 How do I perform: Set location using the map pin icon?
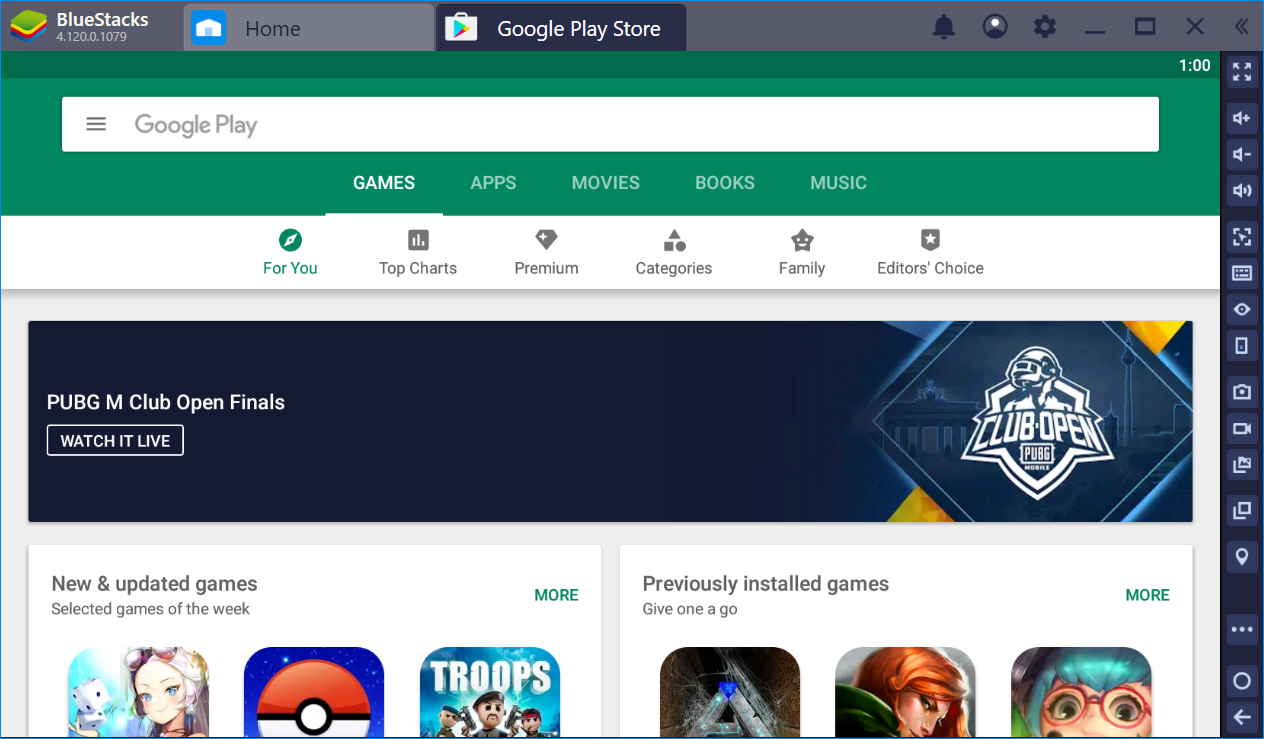[x=1242, y=557]
